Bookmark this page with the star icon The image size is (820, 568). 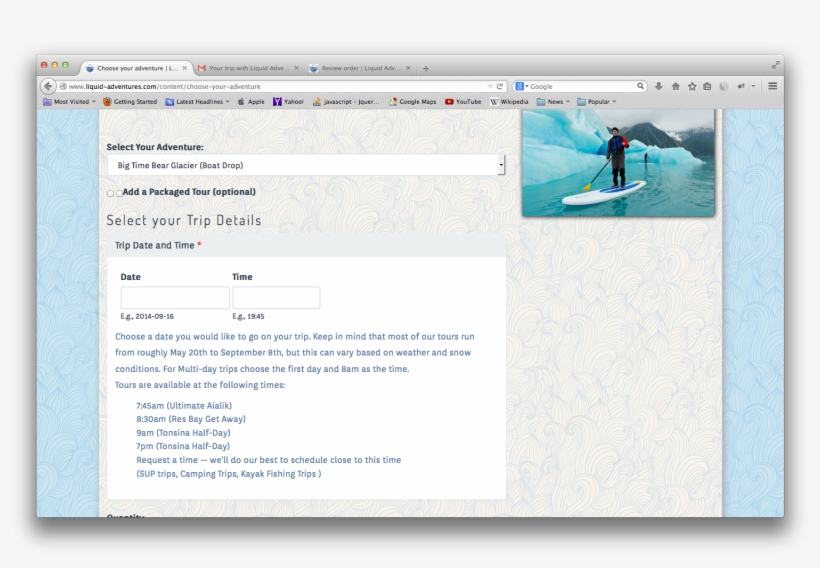692,86
